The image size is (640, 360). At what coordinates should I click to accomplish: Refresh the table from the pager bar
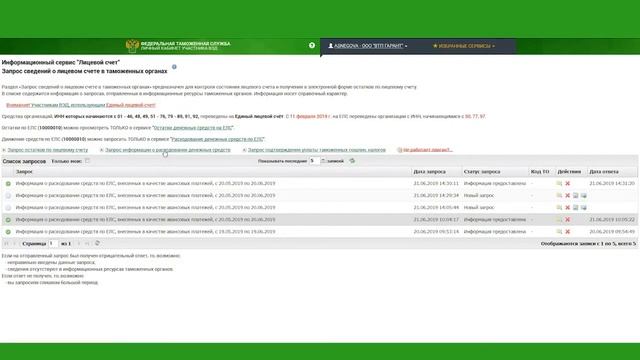point(97,243)
